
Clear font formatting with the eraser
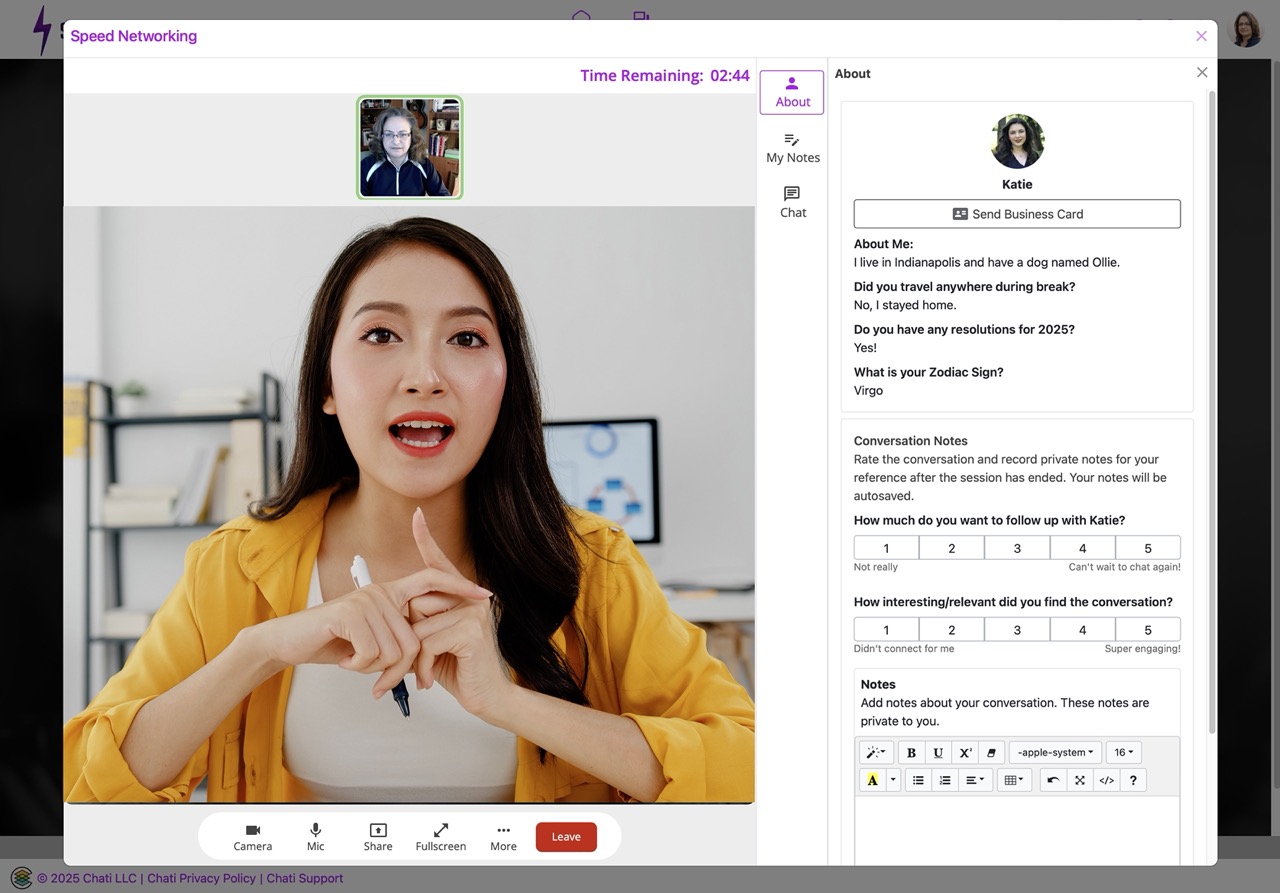click(991, 753)
